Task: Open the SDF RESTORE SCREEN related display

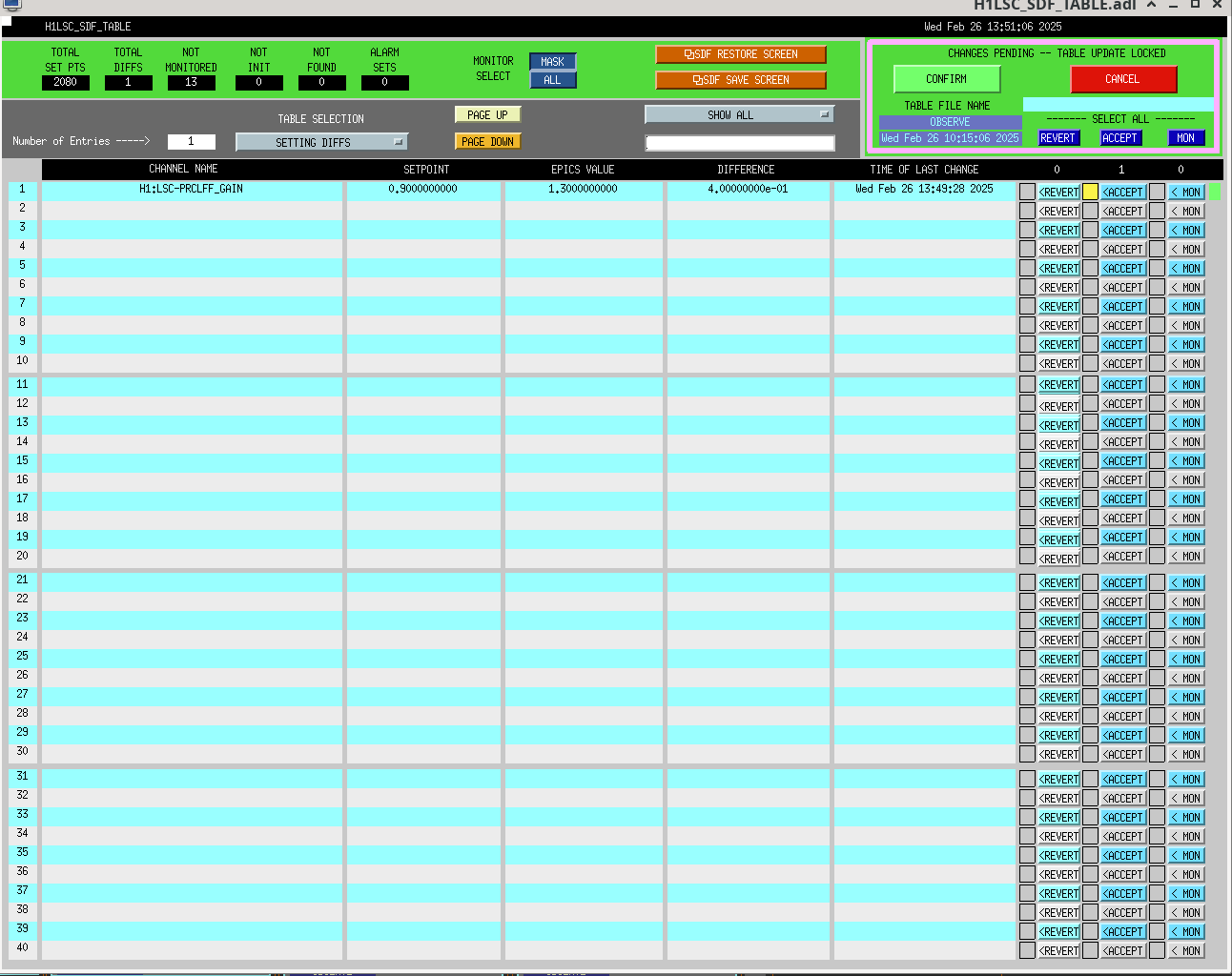Action: 741,54
